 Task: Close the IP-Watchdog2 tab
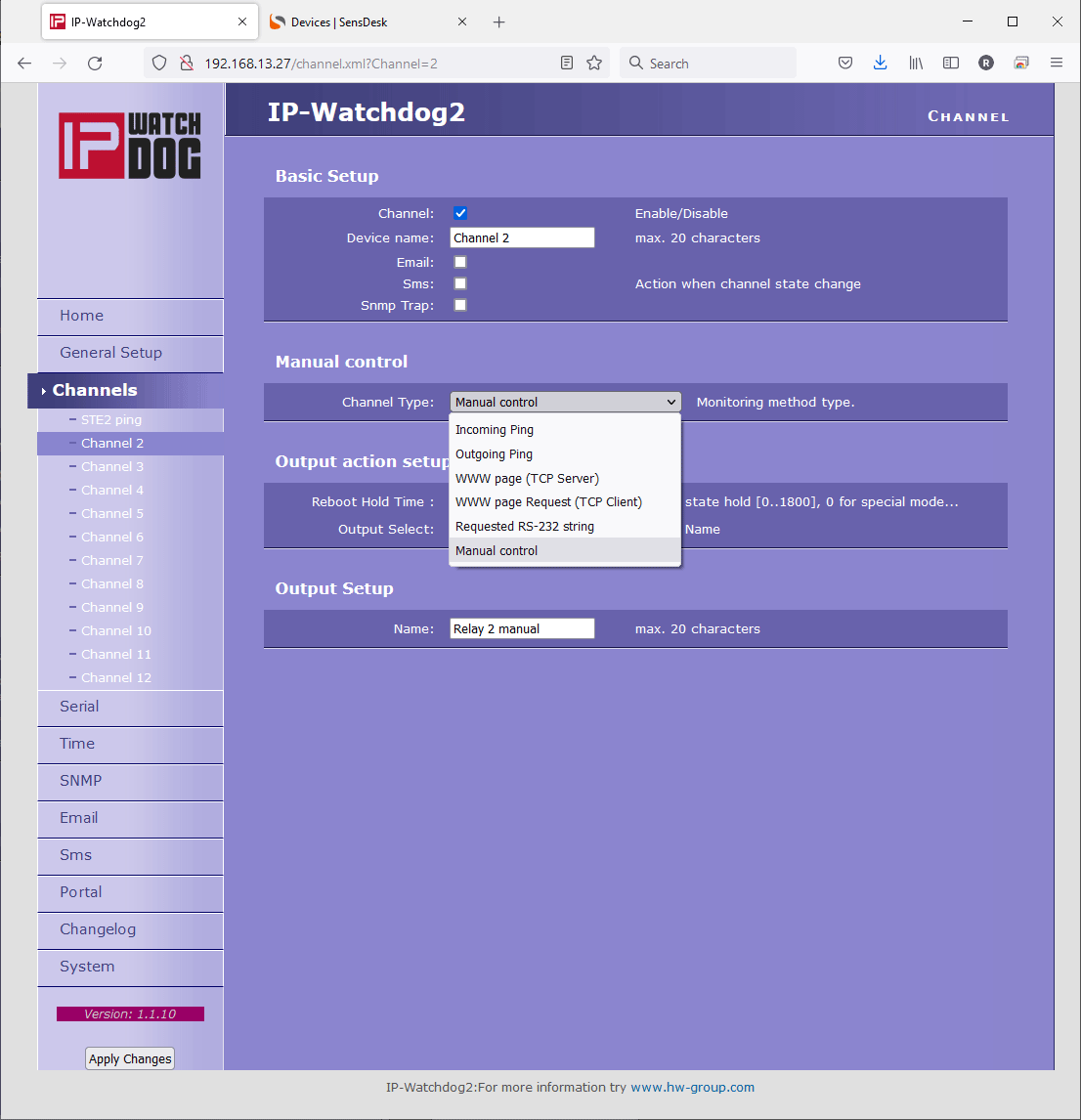click(242, 22)
